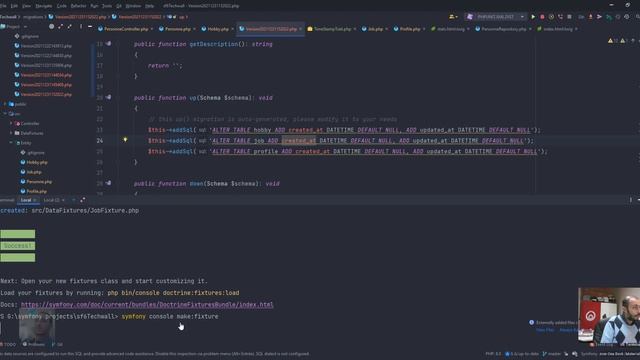Image resolution: width=640 pixels, height=360 pixels.
Task: Expand the DataFixtures folder
Action: (11, 133)
